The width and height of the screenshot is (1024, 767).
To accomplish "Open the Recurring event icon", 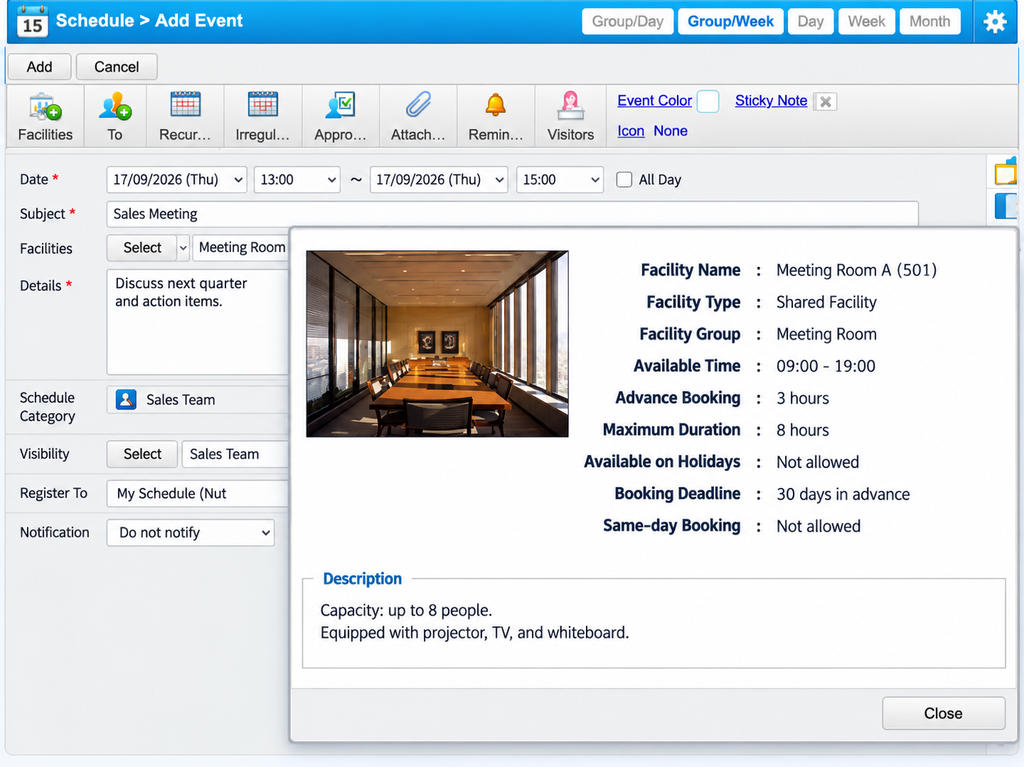I will (x=185, y=116).
